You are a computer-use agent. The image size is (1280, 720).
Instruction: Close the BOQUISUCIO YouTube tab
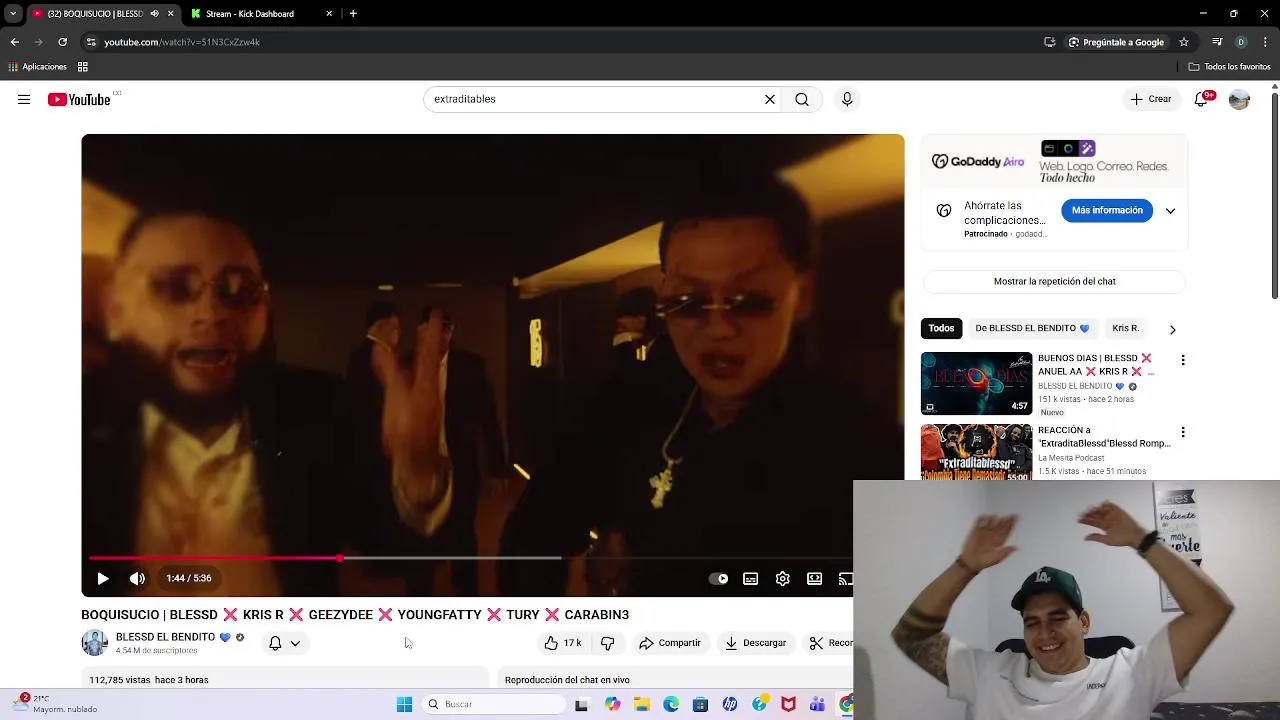[x=170, y=14]
